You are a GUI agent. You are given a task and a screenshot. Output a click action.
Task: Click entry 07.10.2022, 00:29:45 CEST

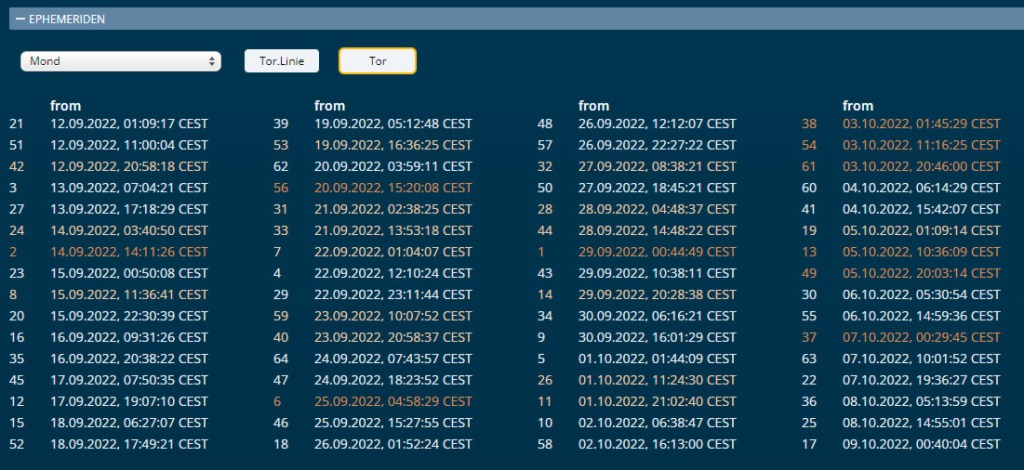[921, 336]
